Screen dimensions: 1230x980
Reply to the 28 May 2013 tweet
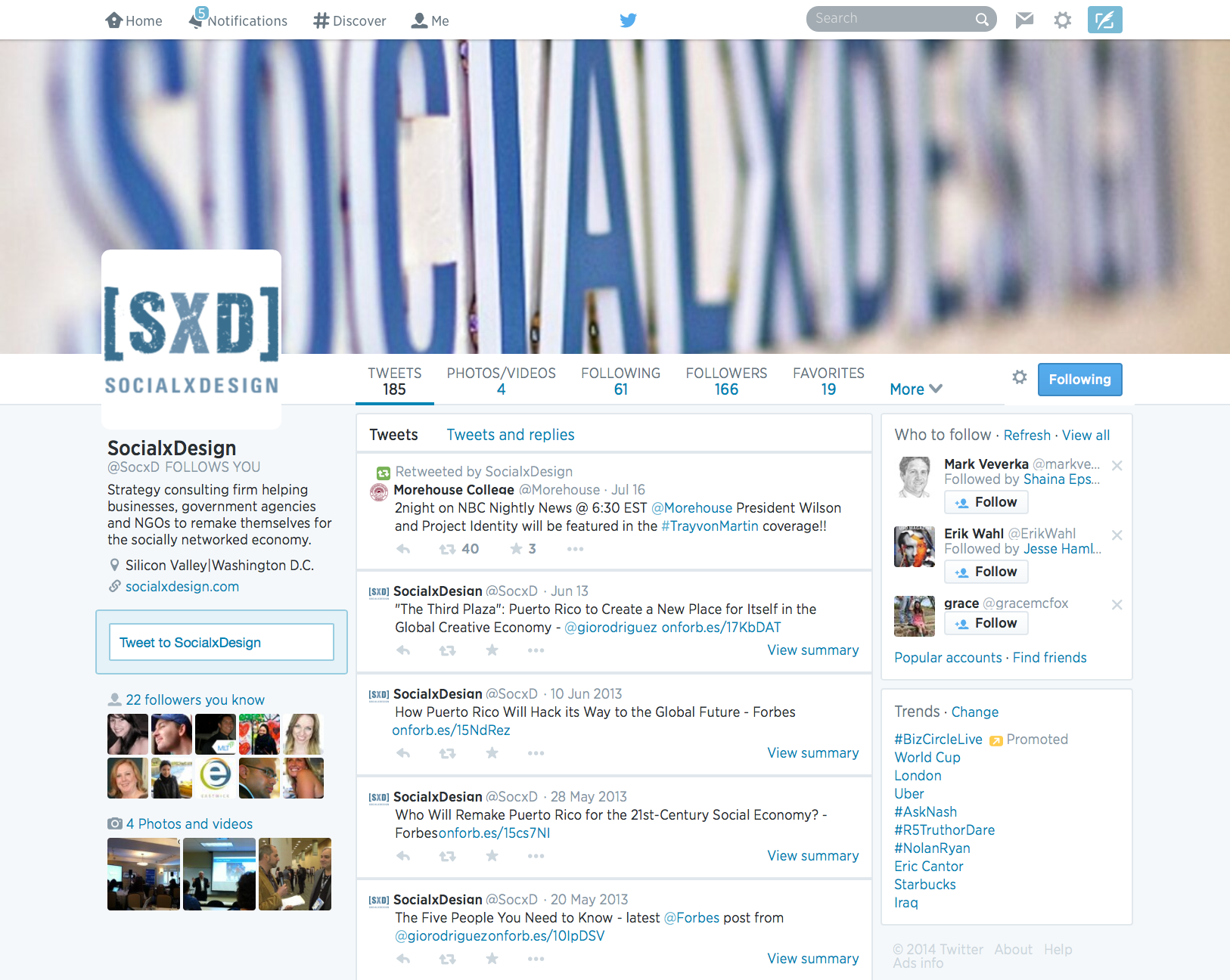tap(403, 856)
